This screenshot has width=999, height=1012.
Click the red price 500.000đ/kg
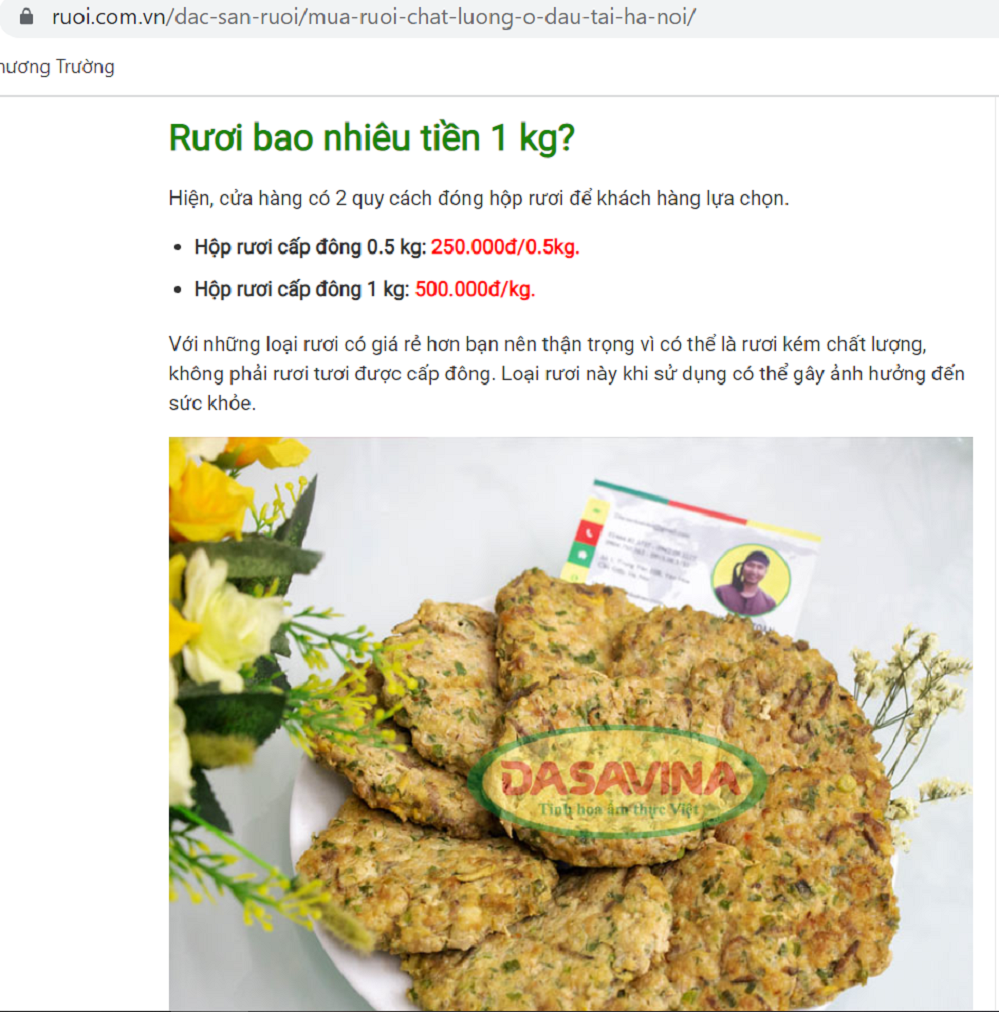pyautogui.click(x=475, y=289)
